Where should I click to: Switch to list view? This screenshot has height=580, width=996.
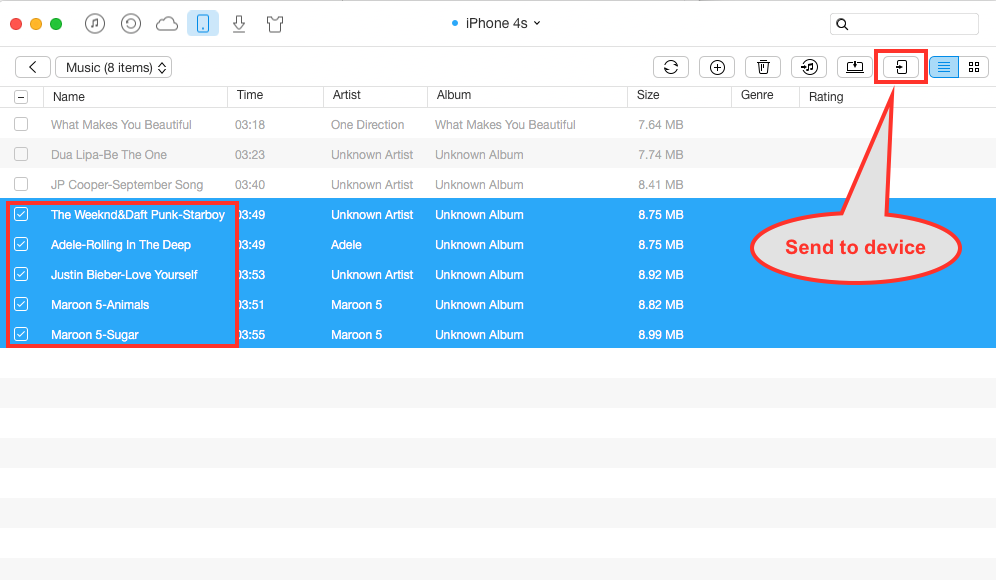pos(944,67)
